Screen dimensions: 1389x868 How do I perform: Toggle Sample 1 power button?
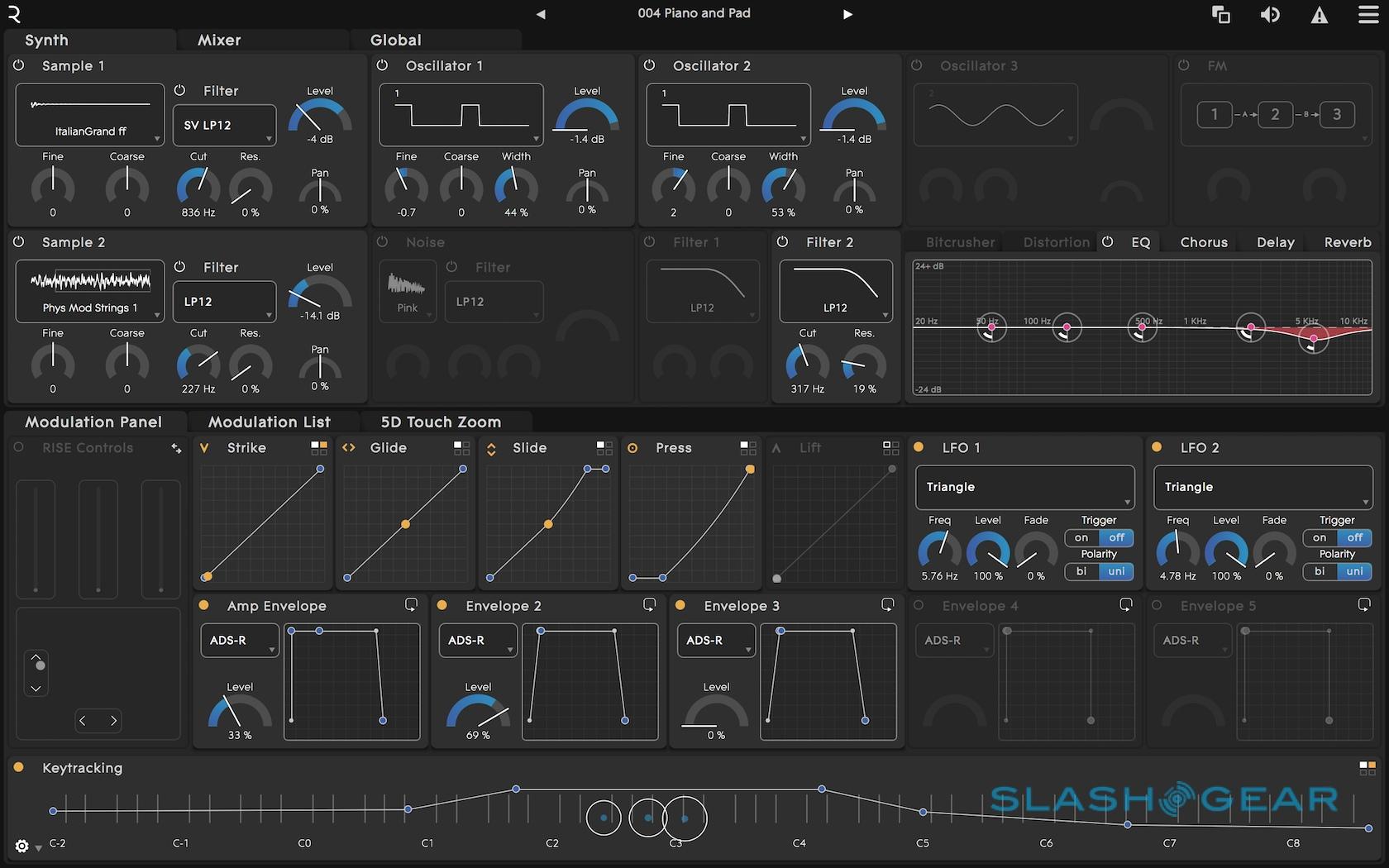[19, 65]
